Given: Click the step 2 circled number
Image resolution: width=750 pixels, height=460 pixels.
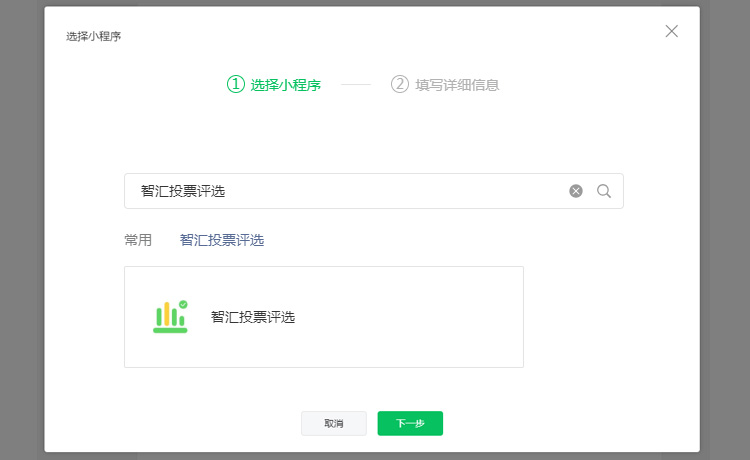Looking at the screenshot, I should point(400,85).
